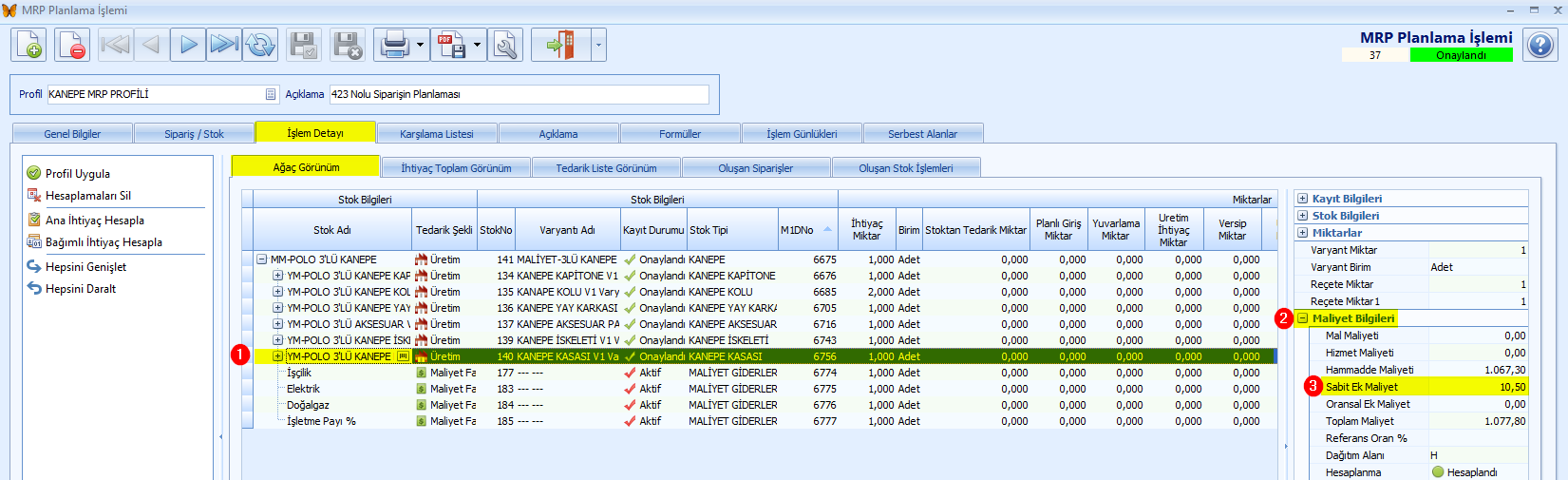Select the Oluşan Siparişler sub-tab
This screenshot has height=480, width=1568.
point(756,168)
